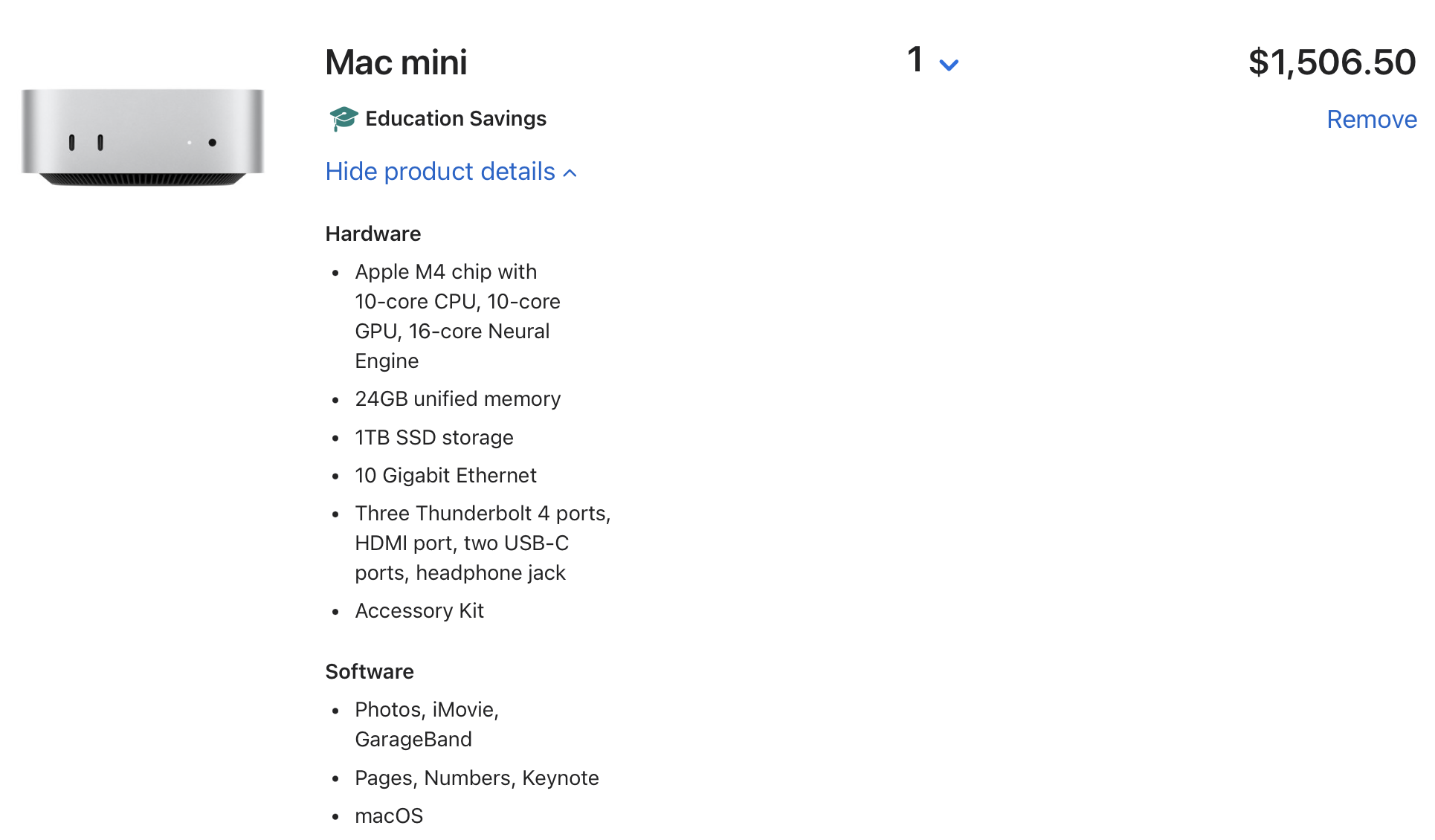Click the $1,506.50 price
1435x840 pixels.
(x=1332, y=62)
